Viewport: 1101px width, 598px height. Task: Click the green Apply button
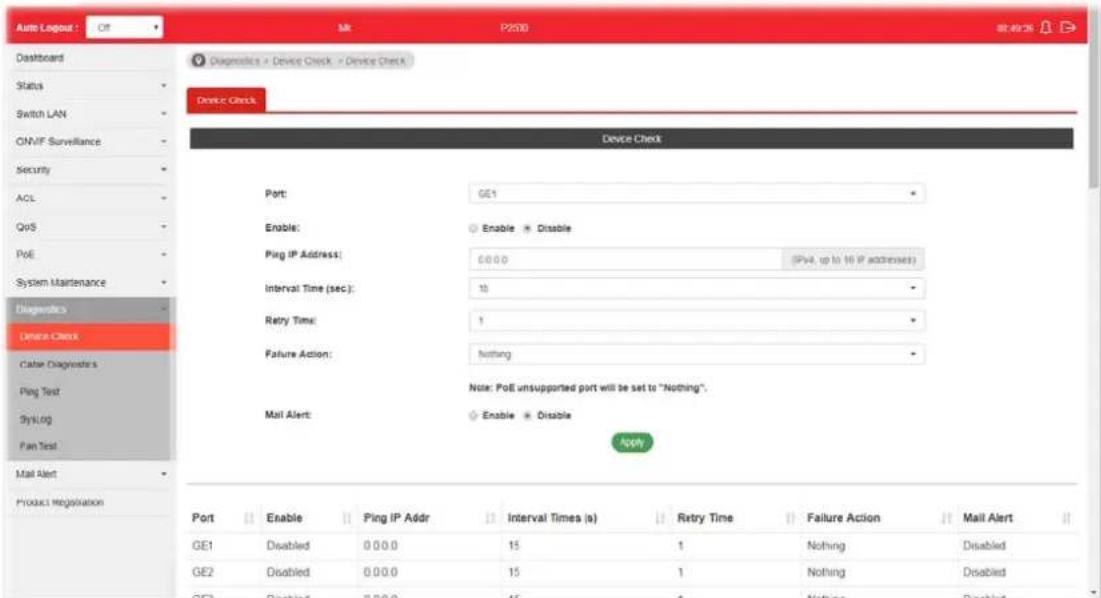(632, 442)
